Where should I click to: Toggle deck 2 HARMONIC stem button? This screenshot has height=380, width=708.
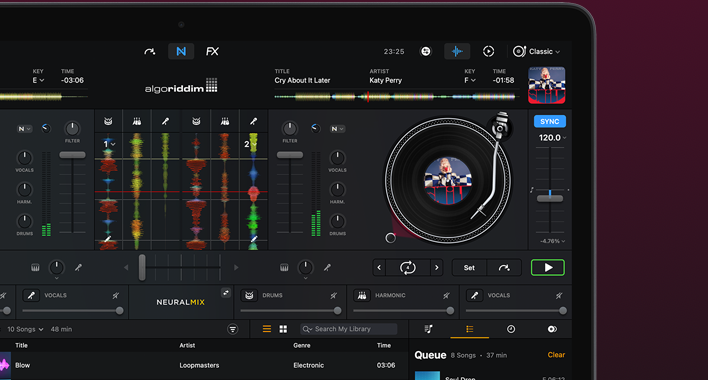[x=362, y=295]
